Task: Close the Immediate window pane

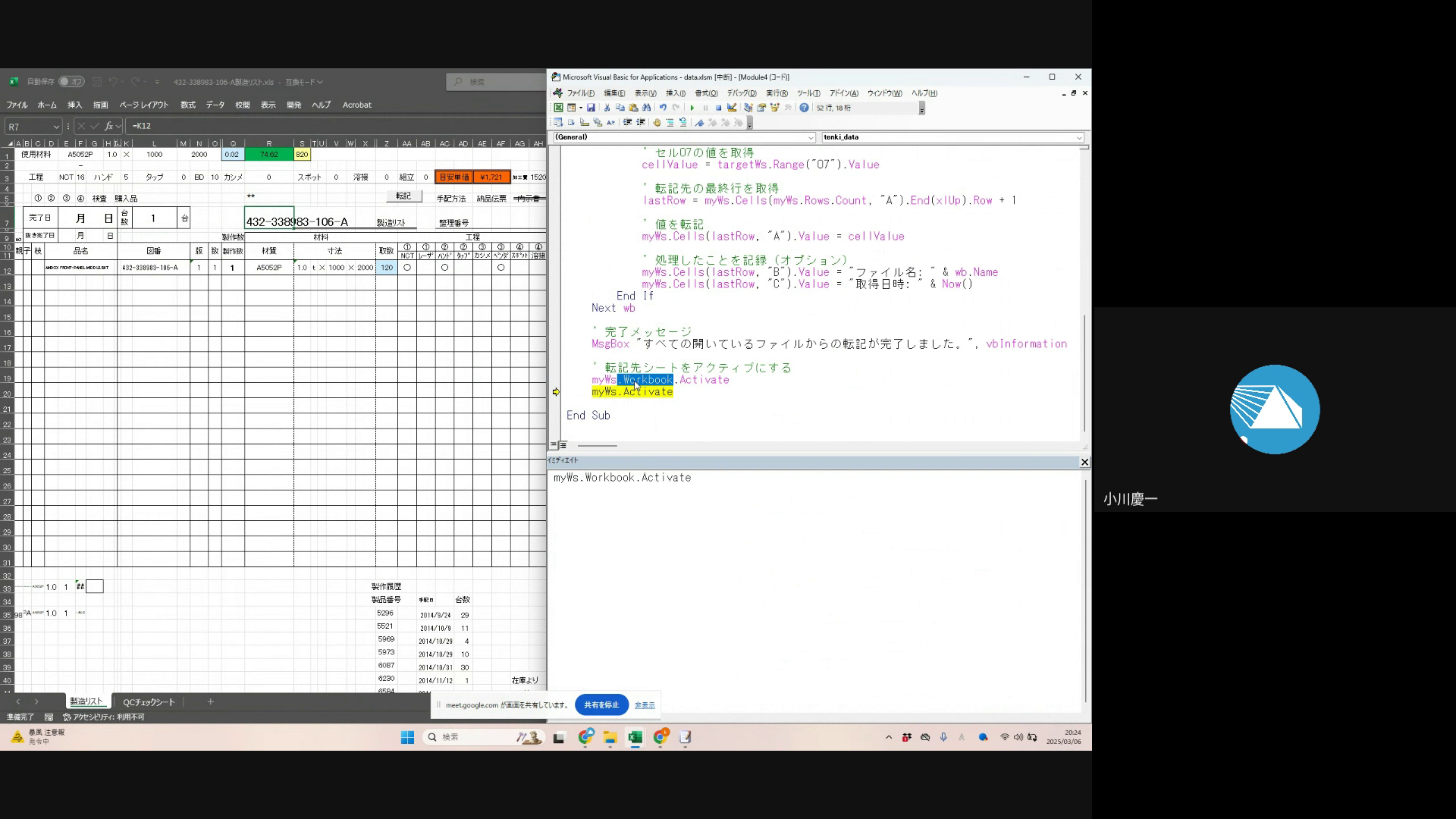Action: [x=1084, y=462]
